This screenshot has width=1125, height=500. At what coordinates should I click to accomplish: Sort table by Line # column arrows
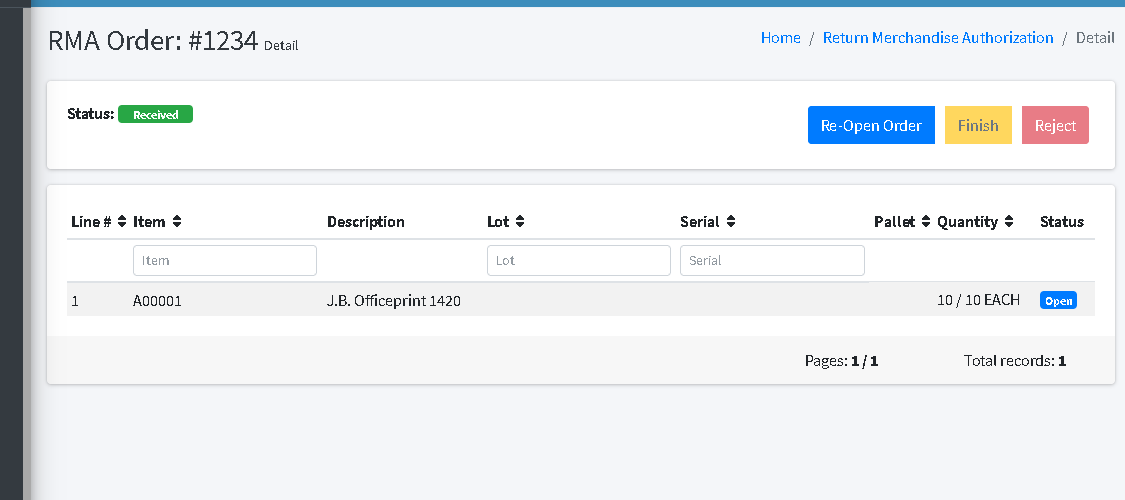coord(122,222)
